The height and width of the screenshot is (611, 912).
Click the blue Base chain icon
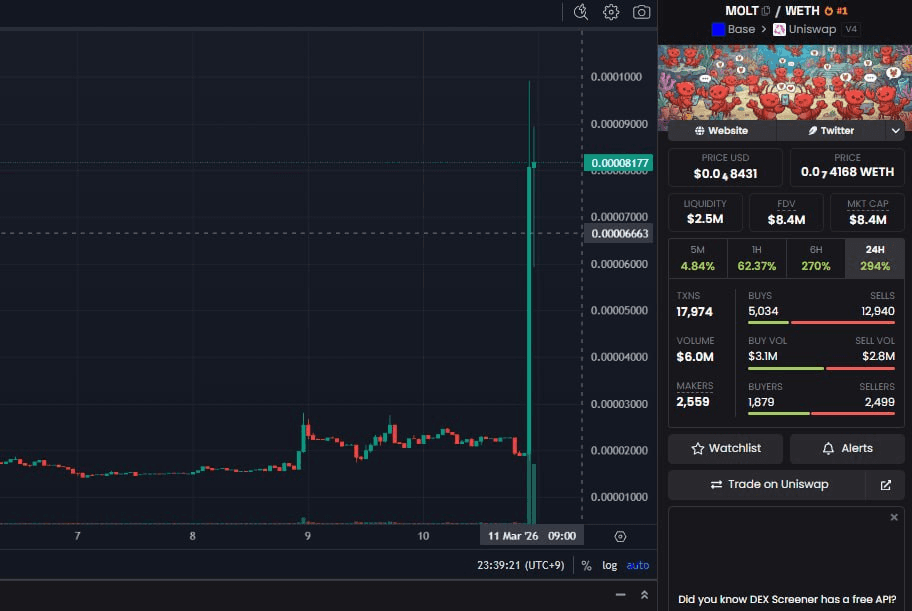point(718,29)
